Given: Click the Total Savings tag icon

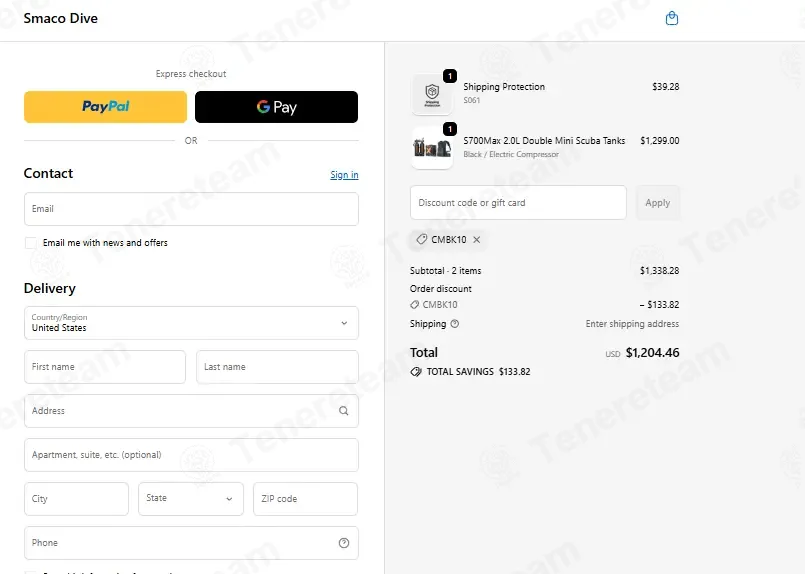Looking at the screenshot, I should (x=416, y=372).
